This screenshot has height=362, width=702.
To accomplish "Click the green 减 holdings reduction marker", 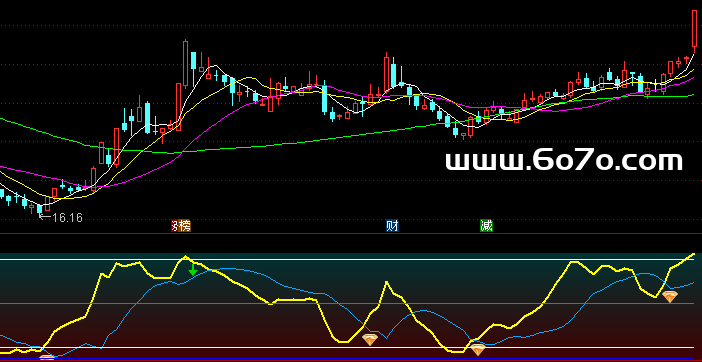I will pyautogui.click(x=486, y=226).
